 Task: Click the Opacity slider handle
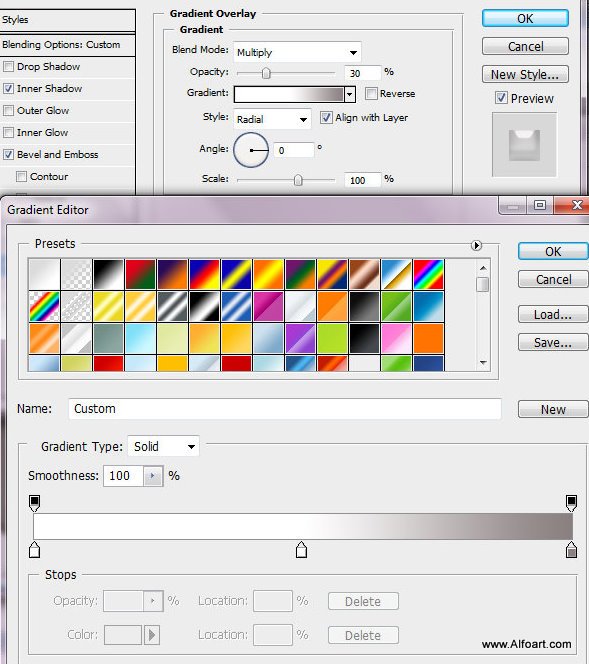pyautogui.click(x=266, y=73)
